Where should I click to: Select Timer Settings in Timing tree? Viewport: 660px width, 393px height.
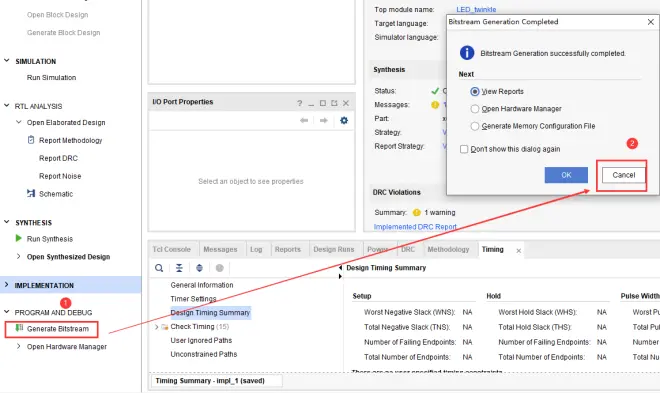point(193,299)
